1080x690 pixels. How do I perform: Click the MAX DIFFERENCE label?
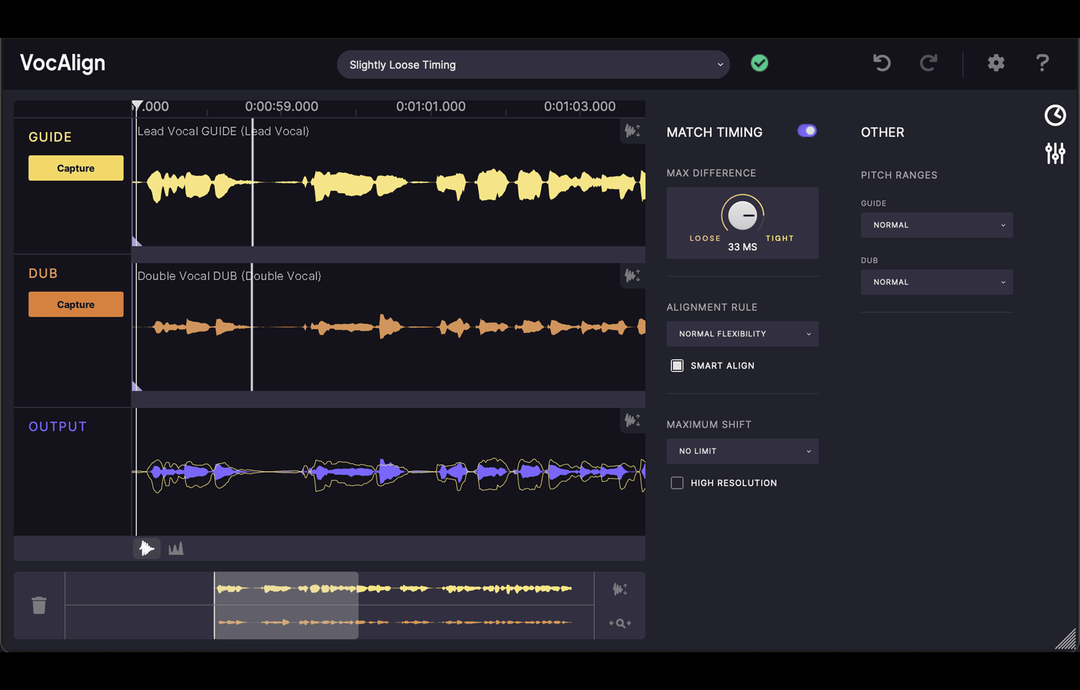pos(711,174)
